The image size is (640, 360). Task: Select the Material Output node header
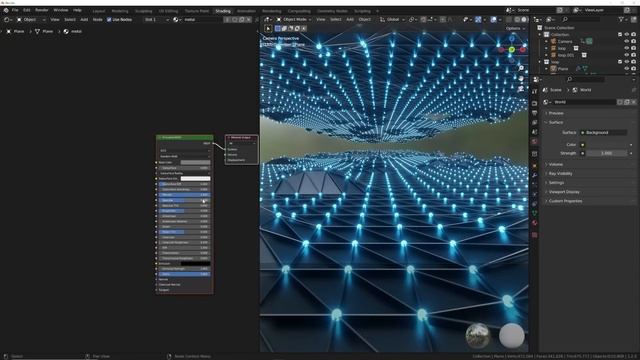[x=241, y=138]
